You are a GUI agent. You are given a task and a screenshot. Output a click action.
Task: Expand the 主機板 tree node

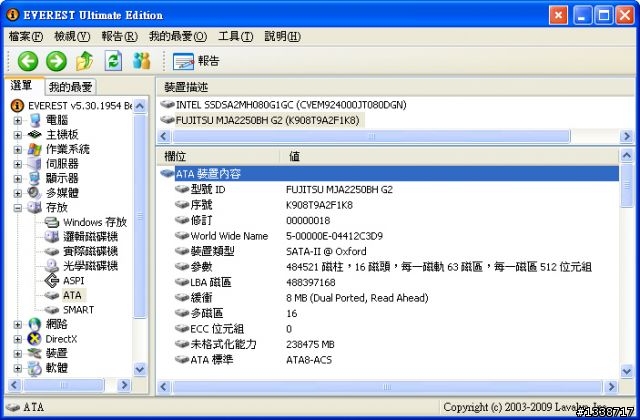coord(18,135)
